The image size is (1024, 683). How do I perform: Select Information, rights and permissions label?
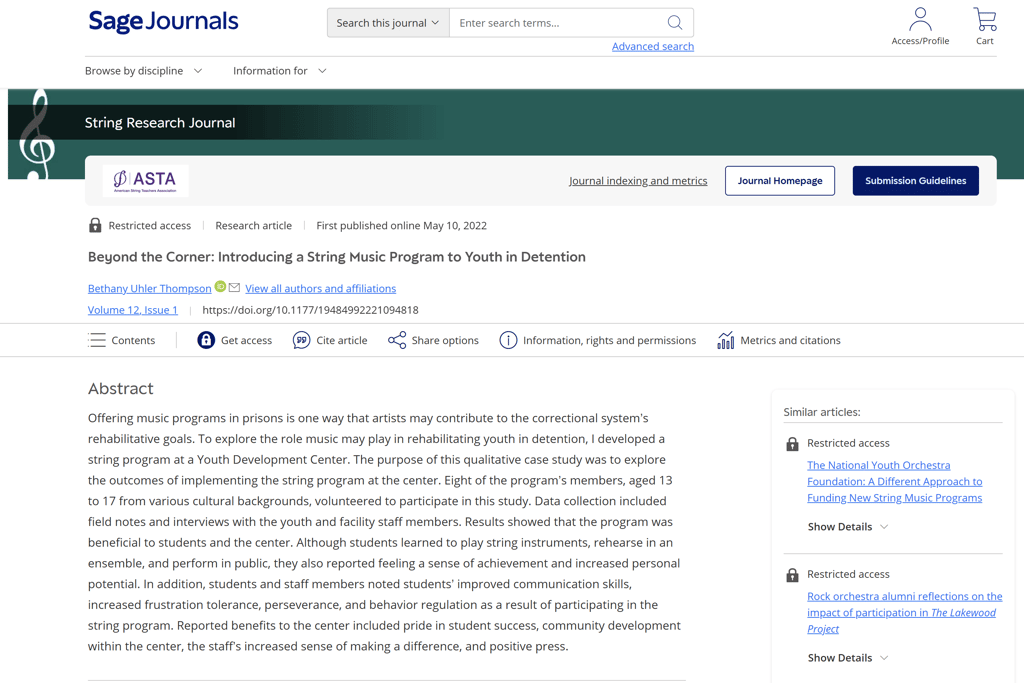[x=609, y=340]
